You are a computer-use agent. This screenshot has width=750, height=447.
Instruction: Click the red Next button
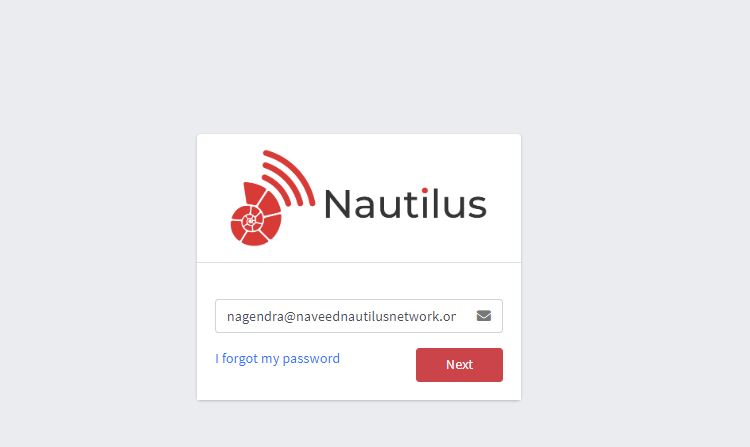459,365
